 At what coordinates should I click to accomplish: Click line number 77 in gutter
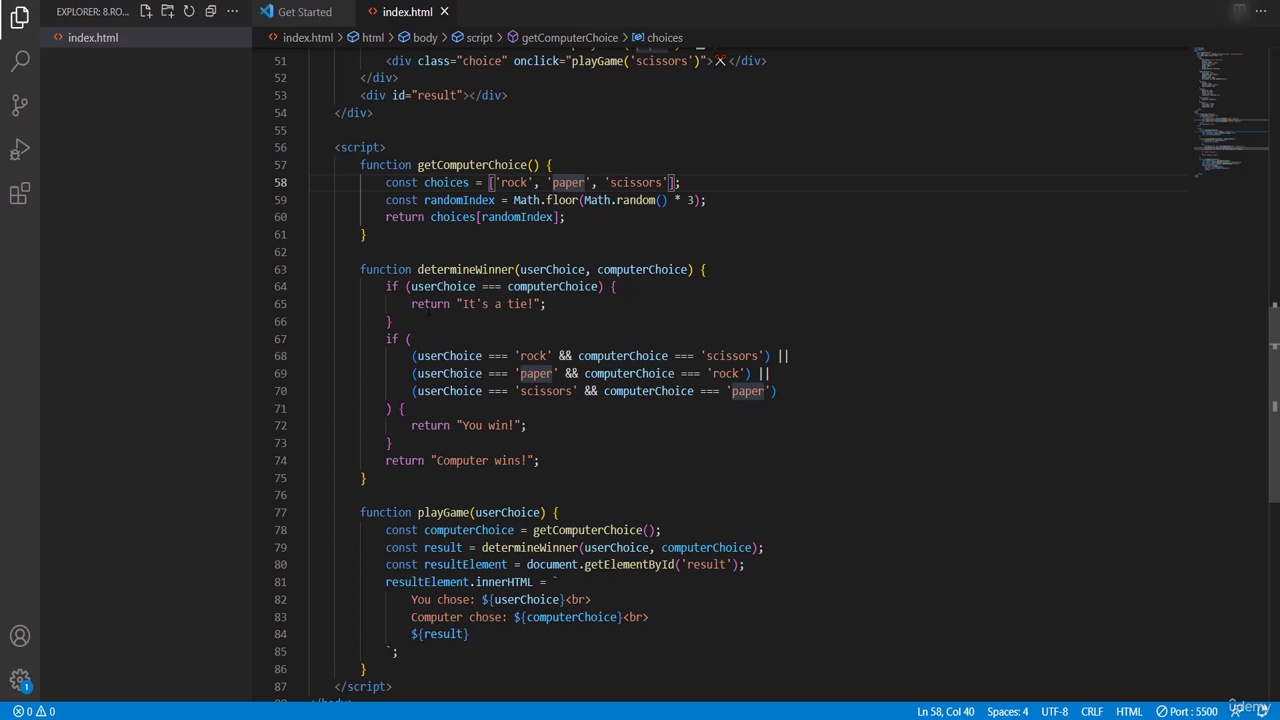coord(280,513)
